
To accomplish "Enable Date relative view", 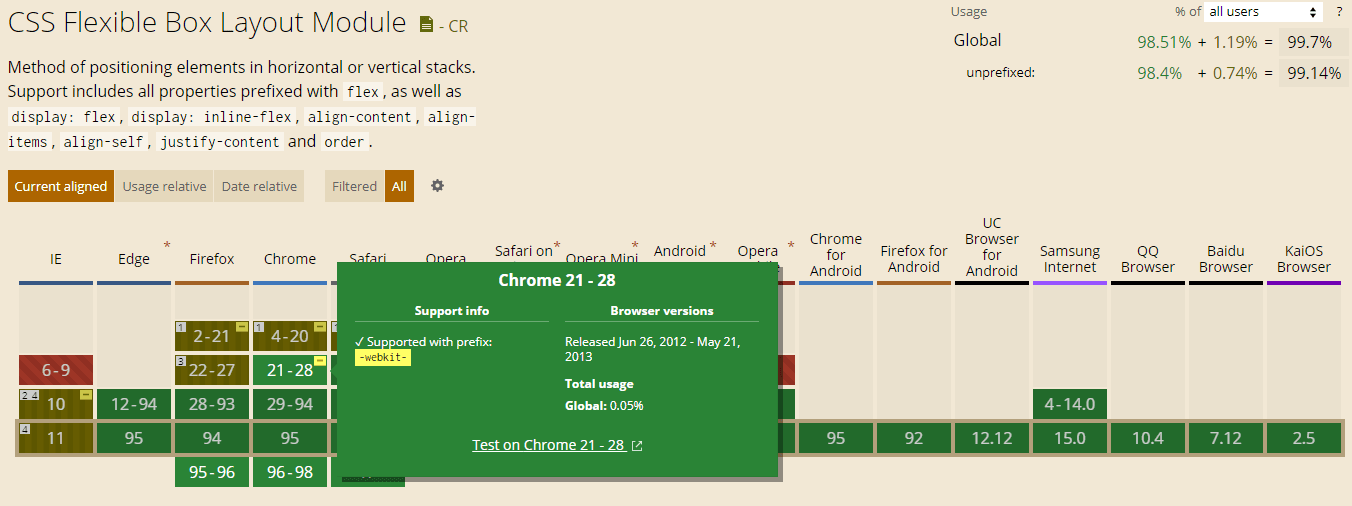I will coord(259,186).
